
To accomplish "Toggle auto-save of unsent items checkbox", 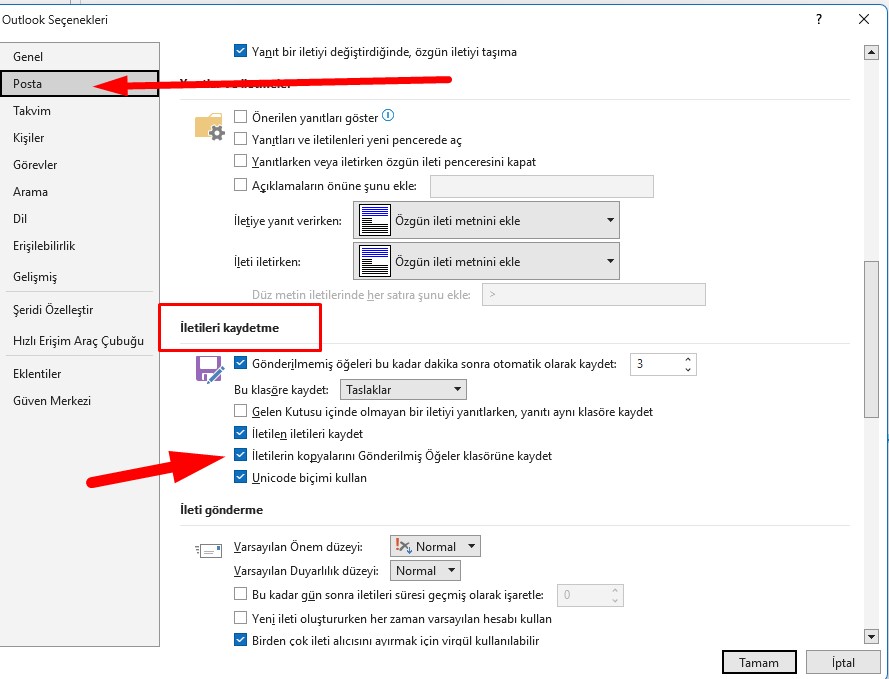I will click(x=240, y=363).
